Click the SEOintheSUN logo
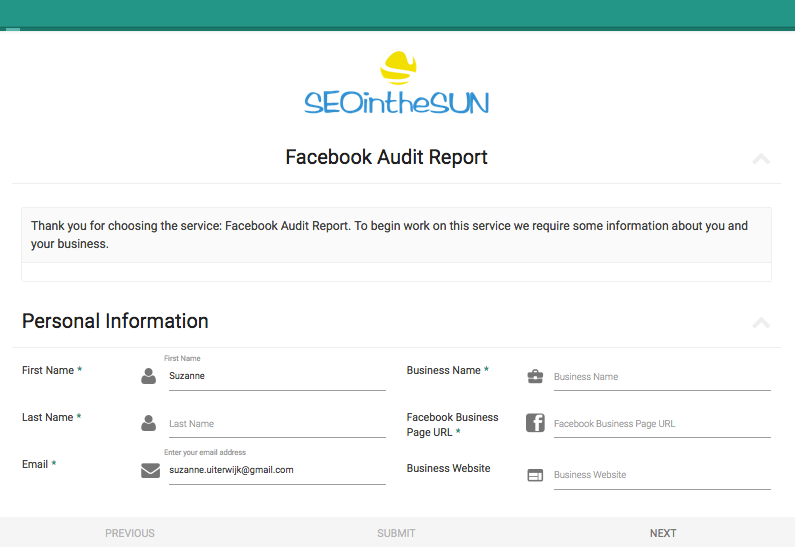Screen dimensions: 795x547 click(396, 83)
